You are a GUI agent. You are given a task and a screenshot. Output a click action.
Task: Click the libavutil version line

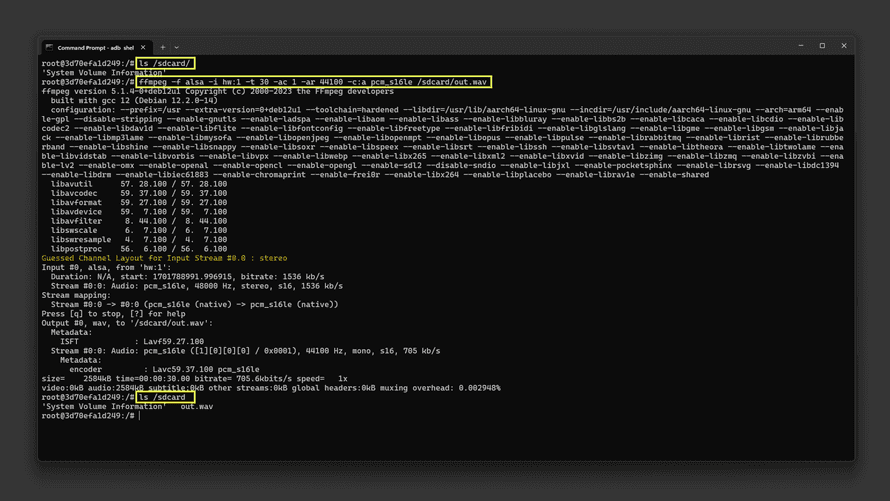(139, 184)
